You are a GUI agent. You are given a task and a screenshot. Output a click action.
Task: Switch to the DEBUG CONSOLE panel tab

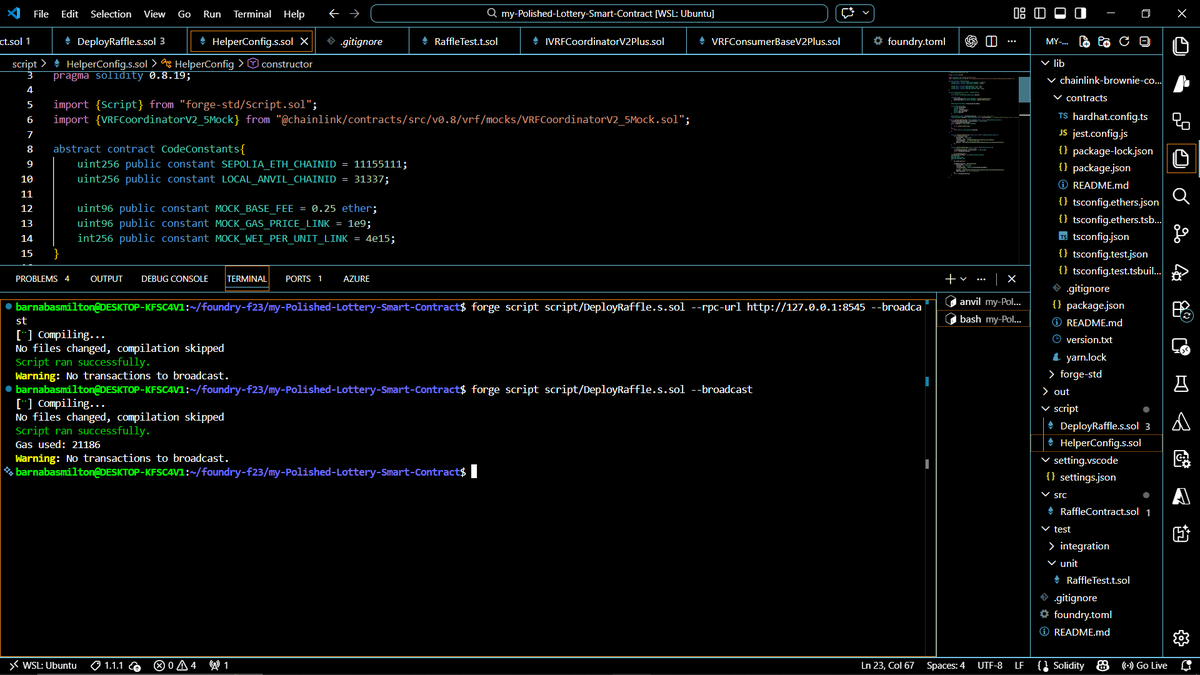pyautogui.click(x=174, y=279)
